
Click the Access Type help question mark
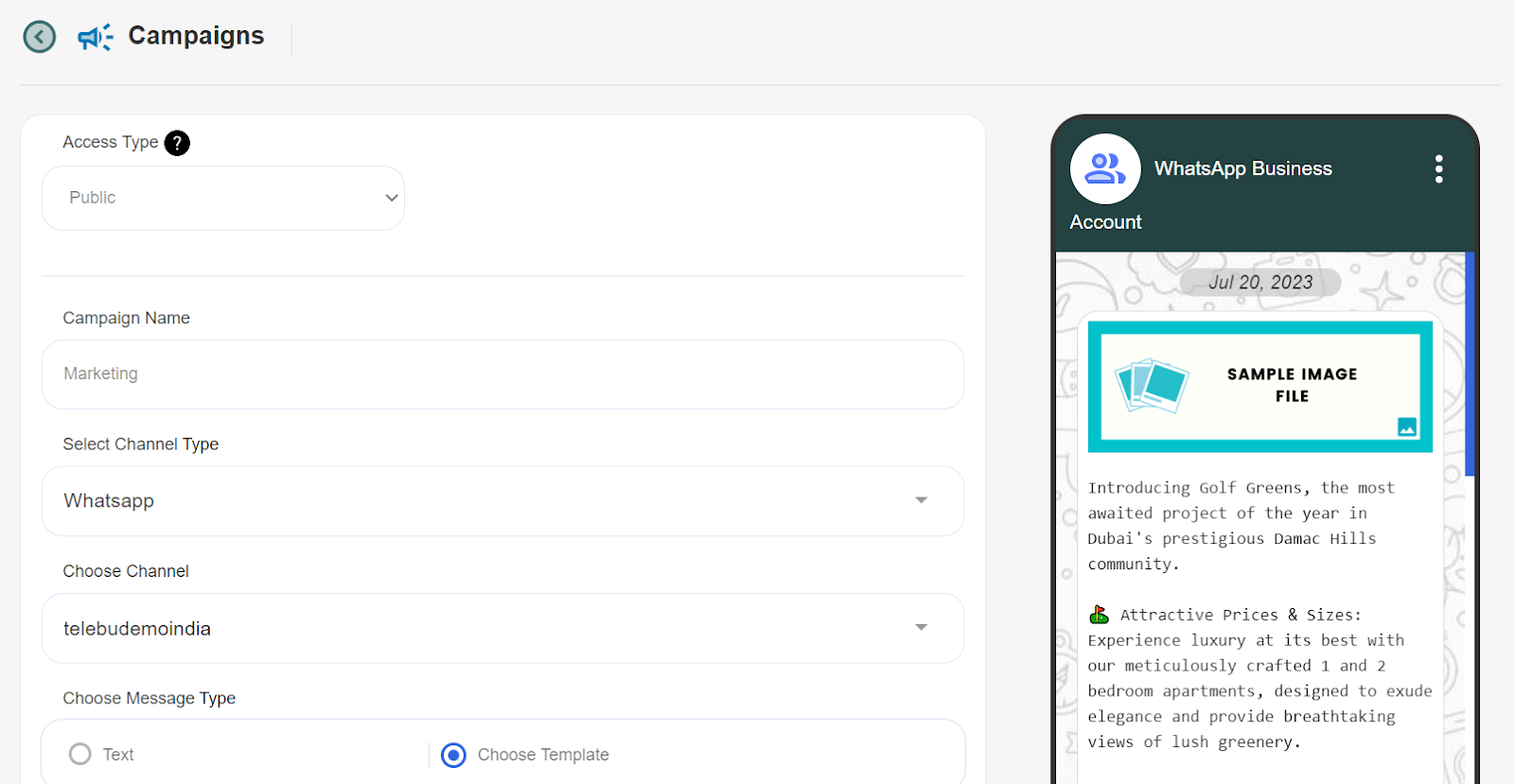click(177, 143)
